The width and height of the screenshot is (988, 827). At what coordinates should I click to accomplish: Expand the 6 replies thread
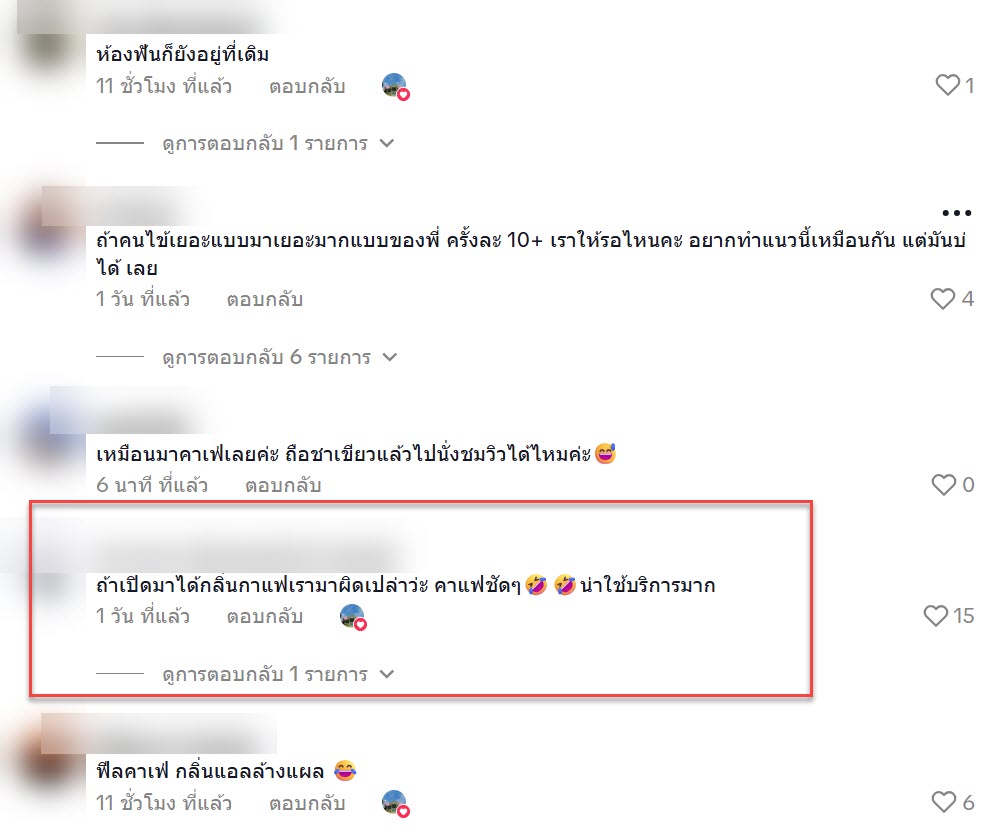click(x=280, y=357)
